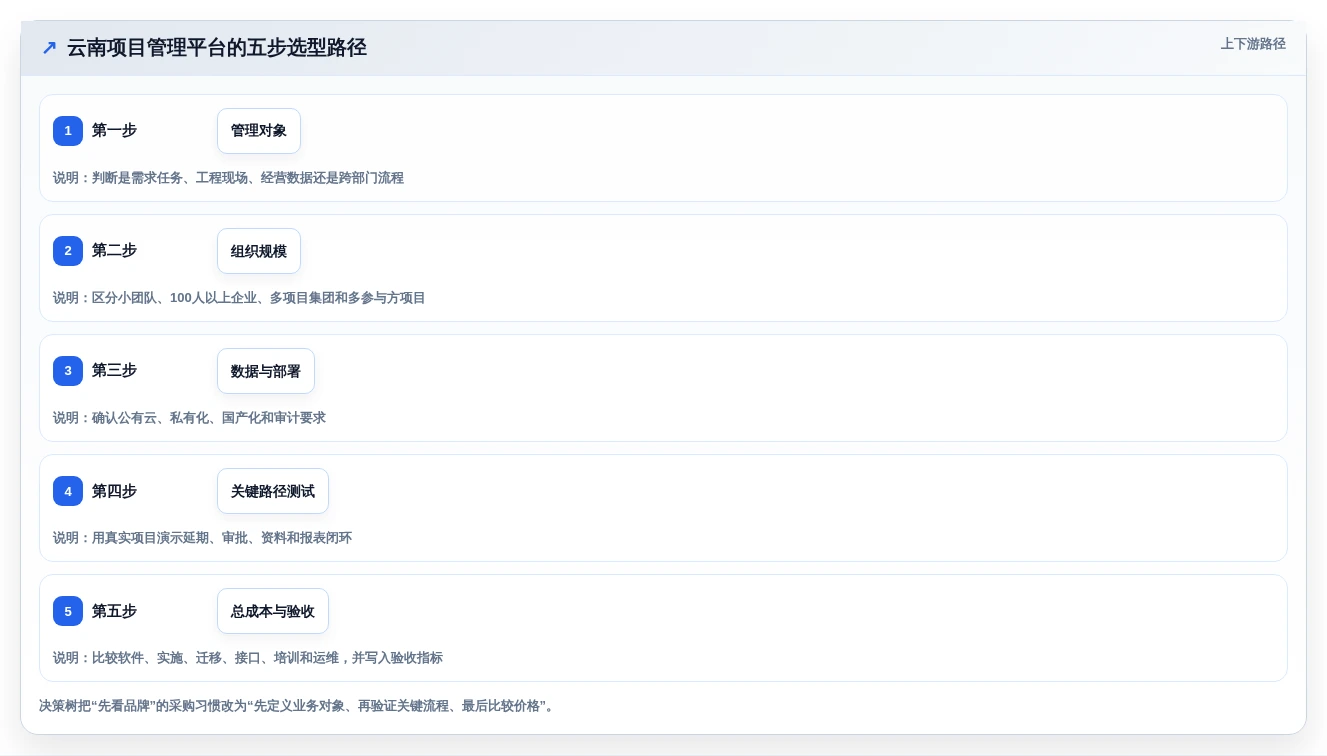Screen dimensions: 1327x756
Task: Click the description starting 说明：判断是需求任务
Action: (228, 178)
